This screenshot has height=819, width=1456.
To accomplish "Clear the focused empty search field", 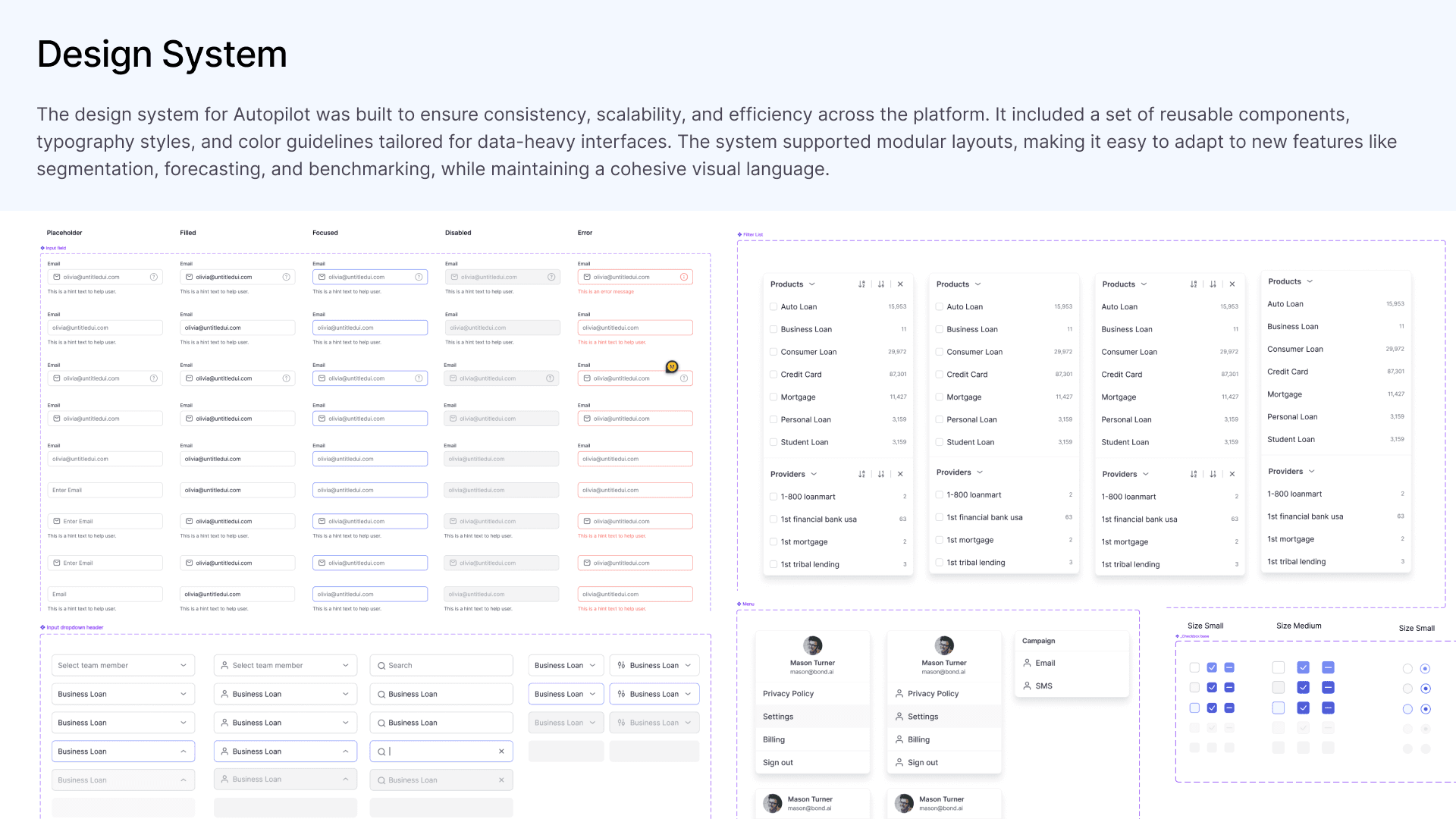I will [x=501, y=752].
